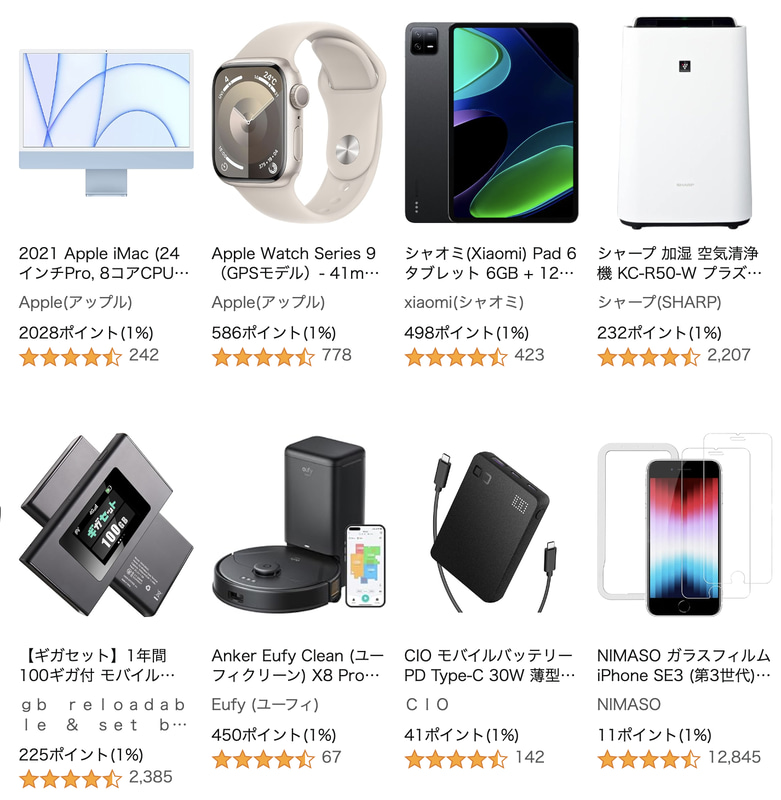Open the Xiaomi Pad 6 tablet image
This screenshot has height=800, width=781.
(x=492, y=122)
